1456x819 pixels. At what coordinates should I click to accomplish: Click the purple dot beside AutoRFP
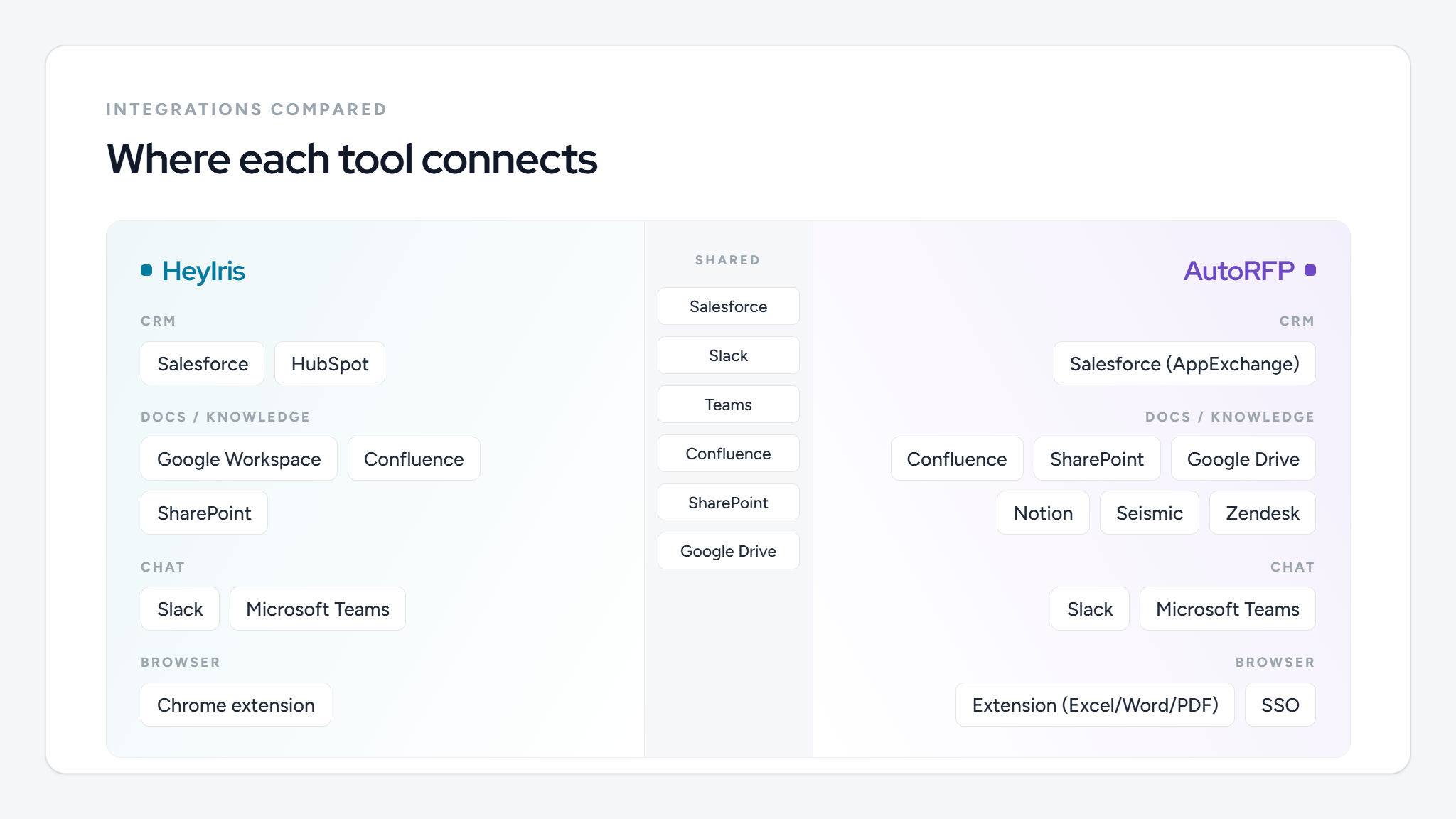tap(1310, 270)
